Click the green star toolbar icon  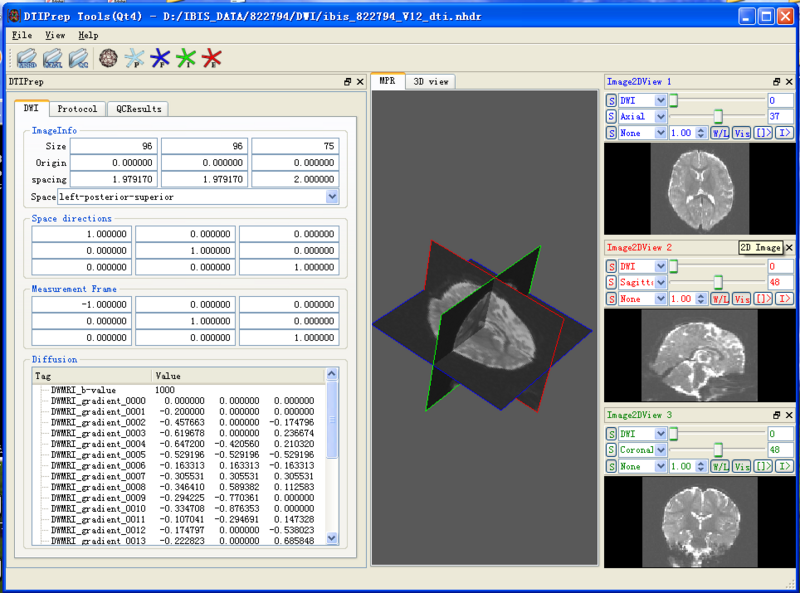(x=184, y=57)
